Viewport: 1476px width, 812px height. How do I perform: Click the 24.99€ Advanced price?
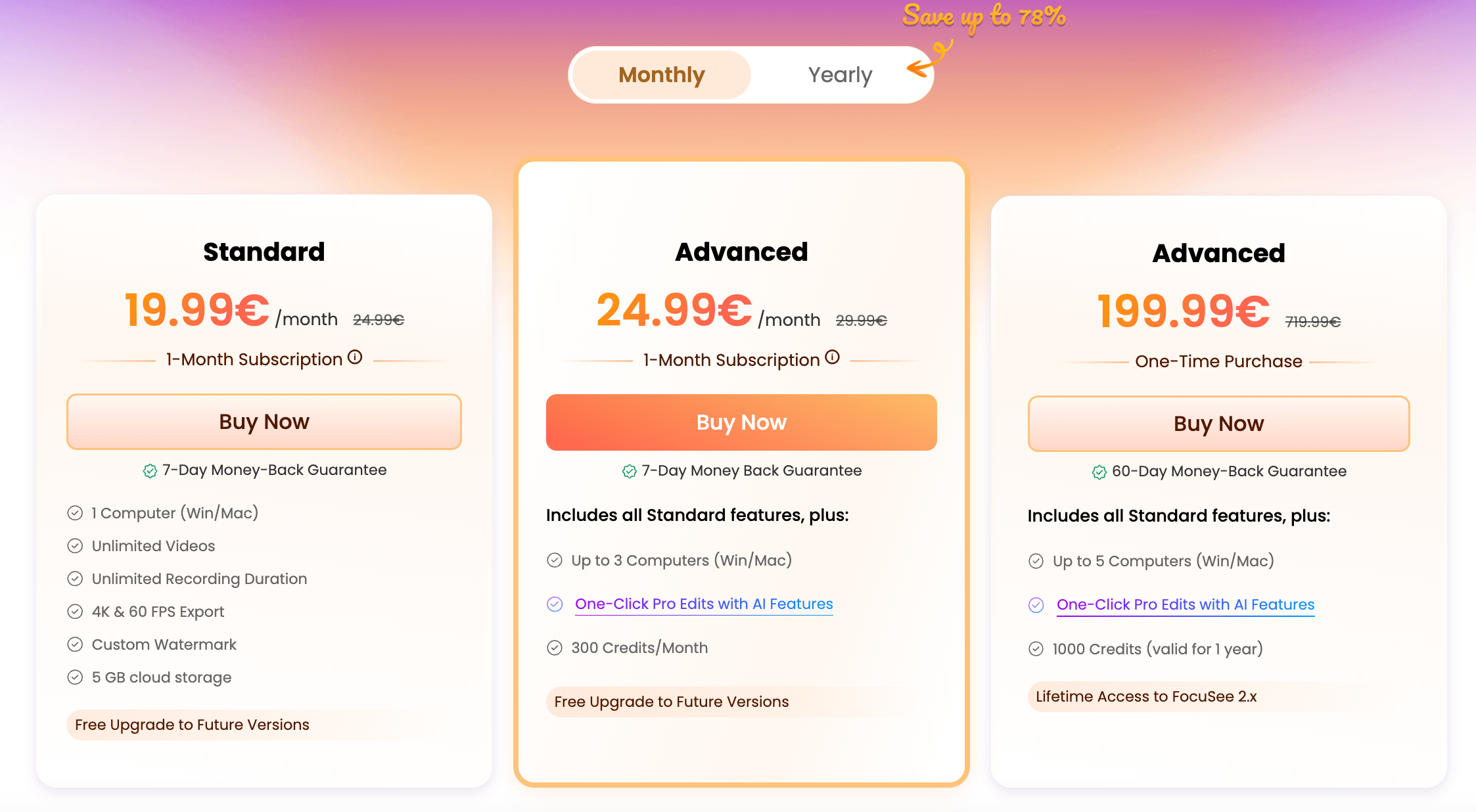[674, 310]
